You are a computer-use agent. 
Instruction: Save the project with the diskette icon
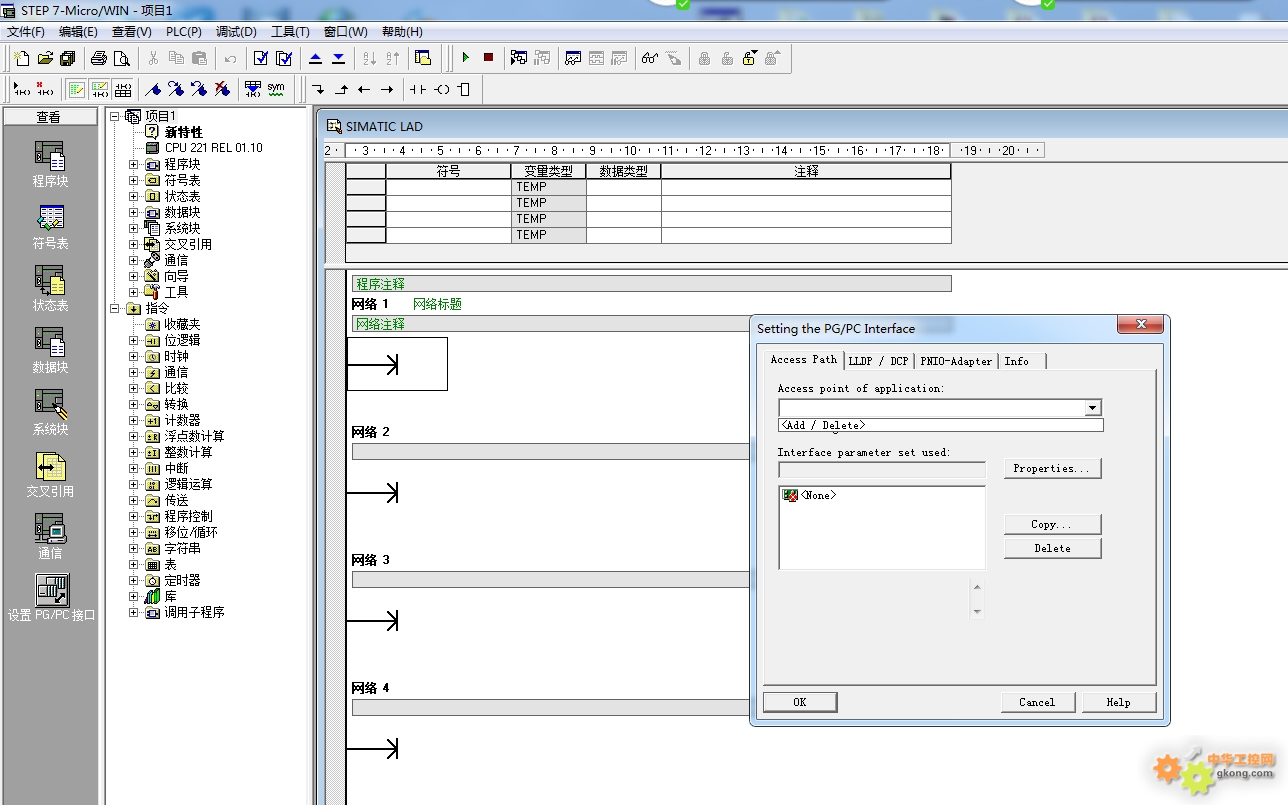(68, 58)
